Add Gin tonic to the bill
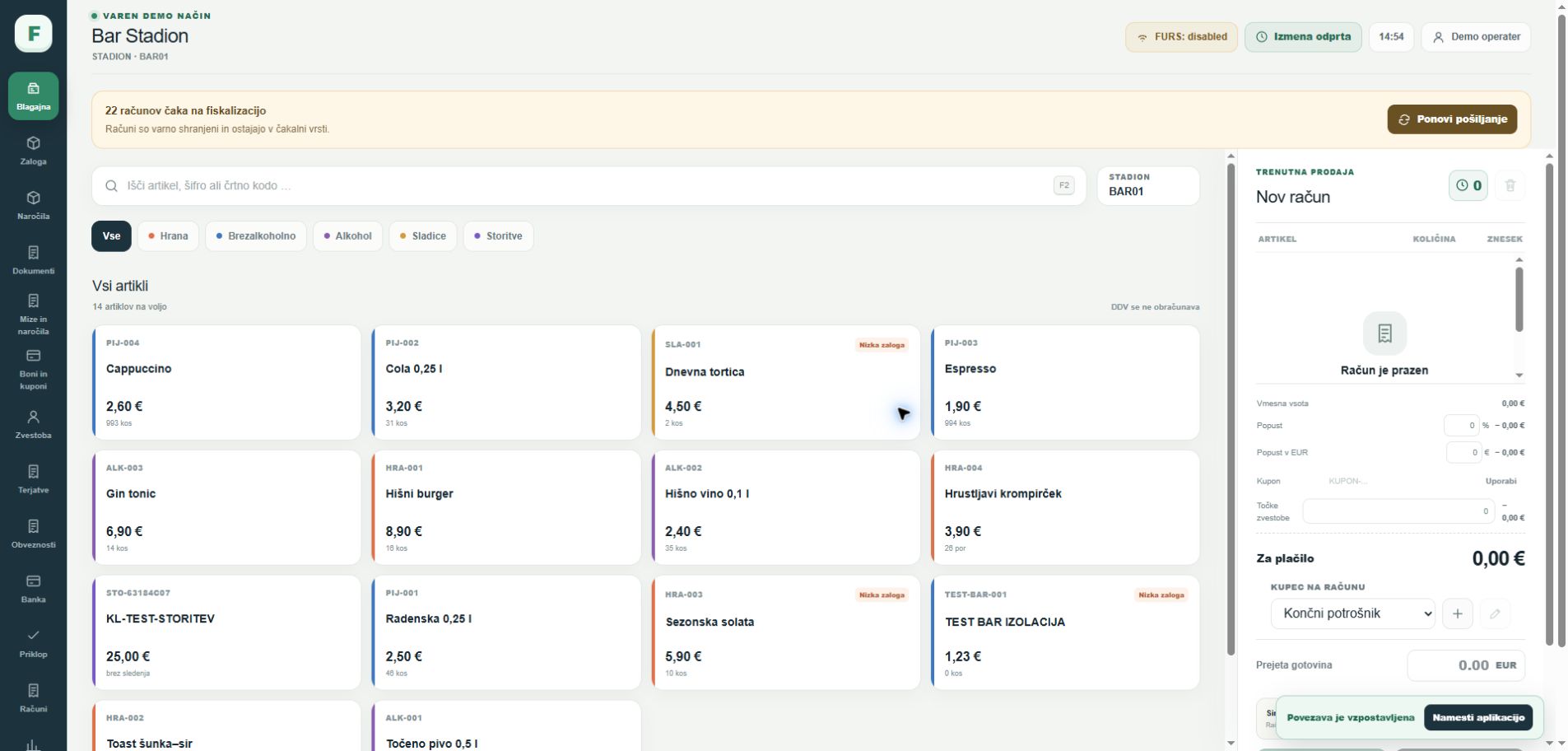Image resolution: width=1568 pixels, height=751 pixels. pos(226,508)
